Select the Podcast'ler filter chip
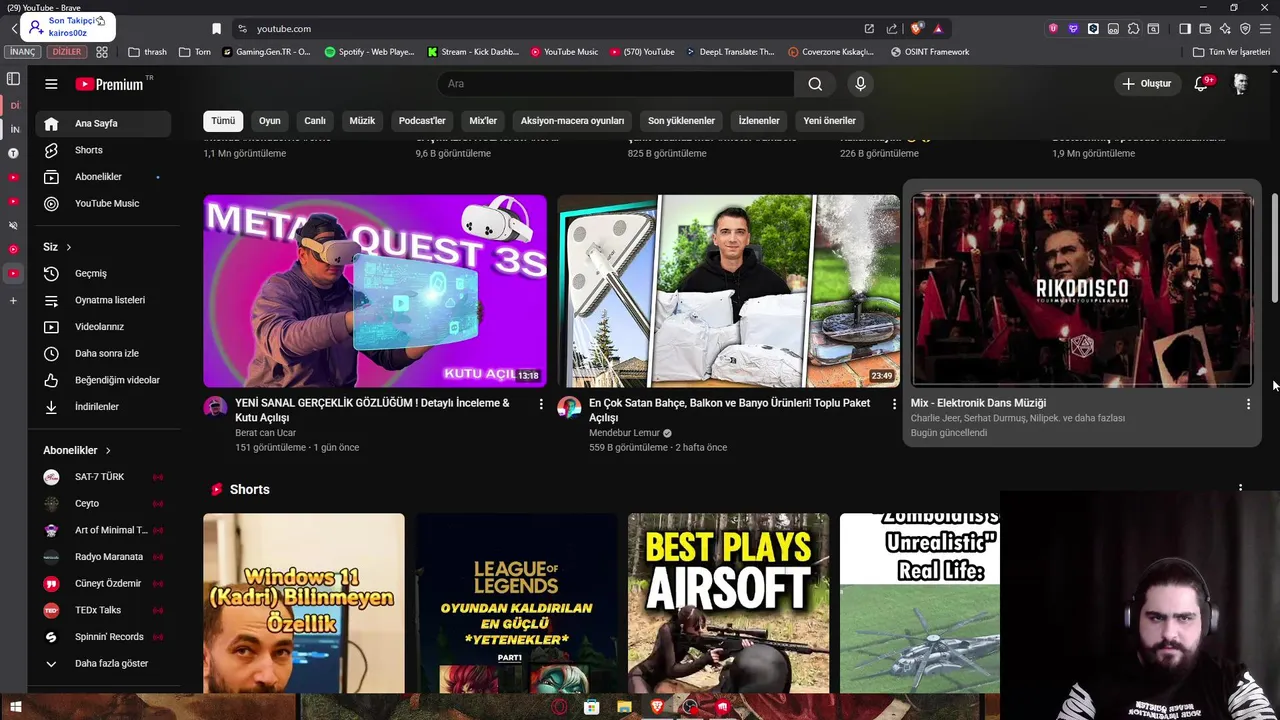The width and height of the screenshot is (1280, 720). 422,121
